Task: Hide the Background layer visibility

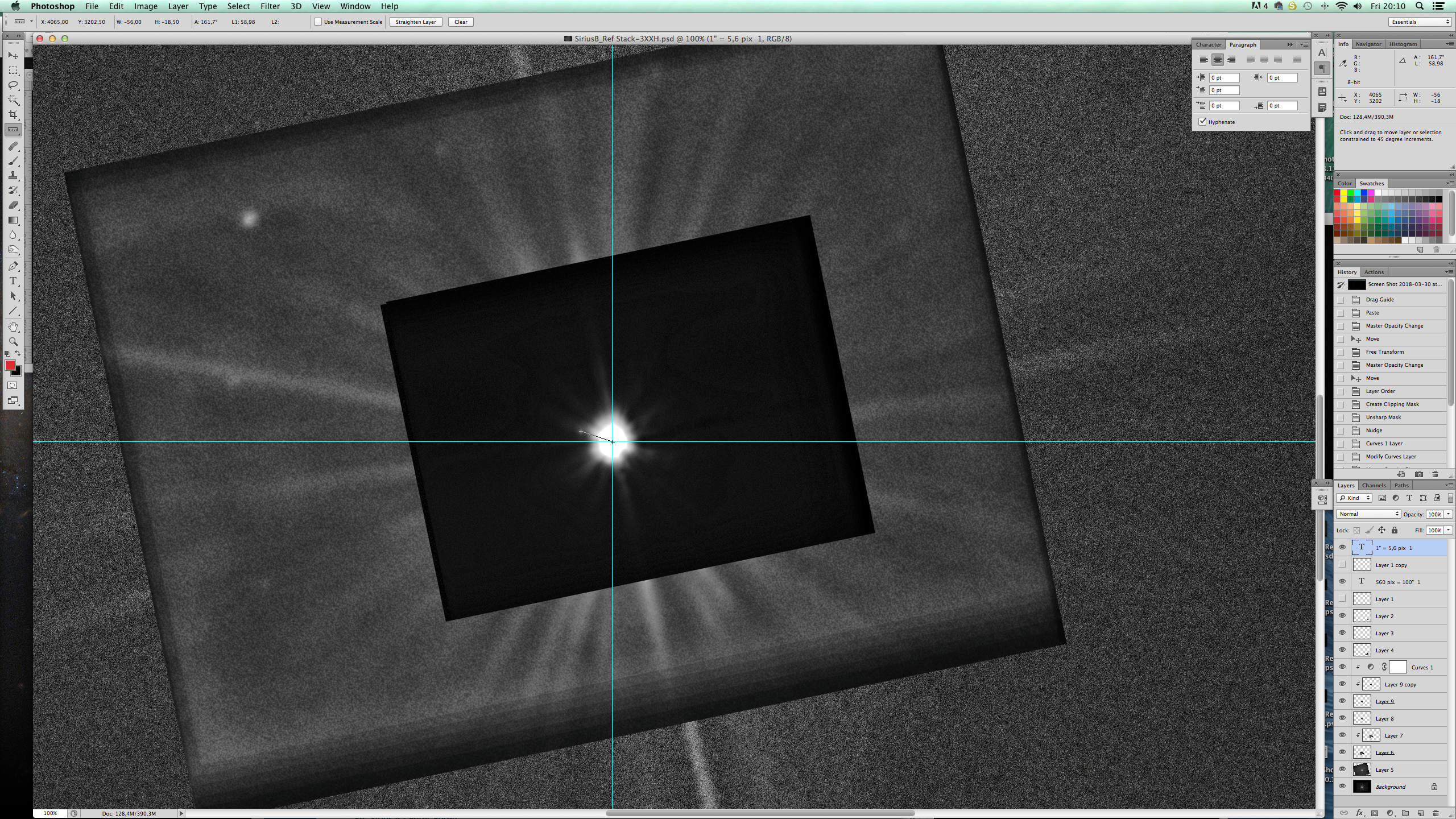Action: (x=1342, y=787)
